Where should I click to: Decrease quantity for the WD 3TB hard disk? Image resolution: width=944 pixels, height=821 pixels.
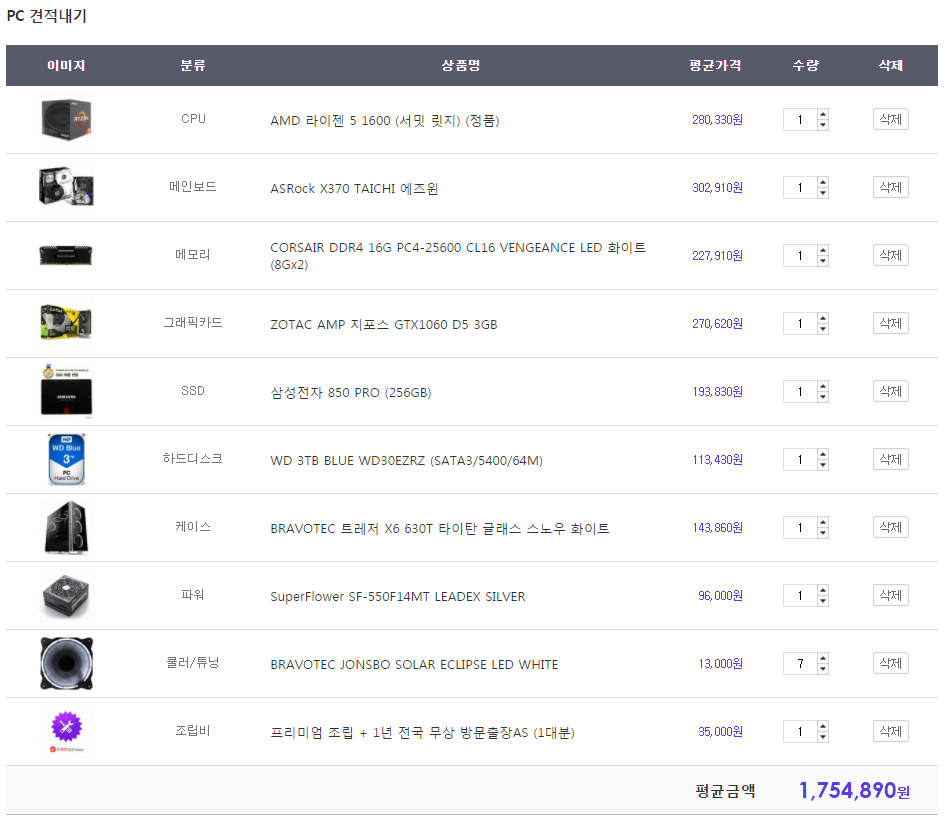(822, 465)
